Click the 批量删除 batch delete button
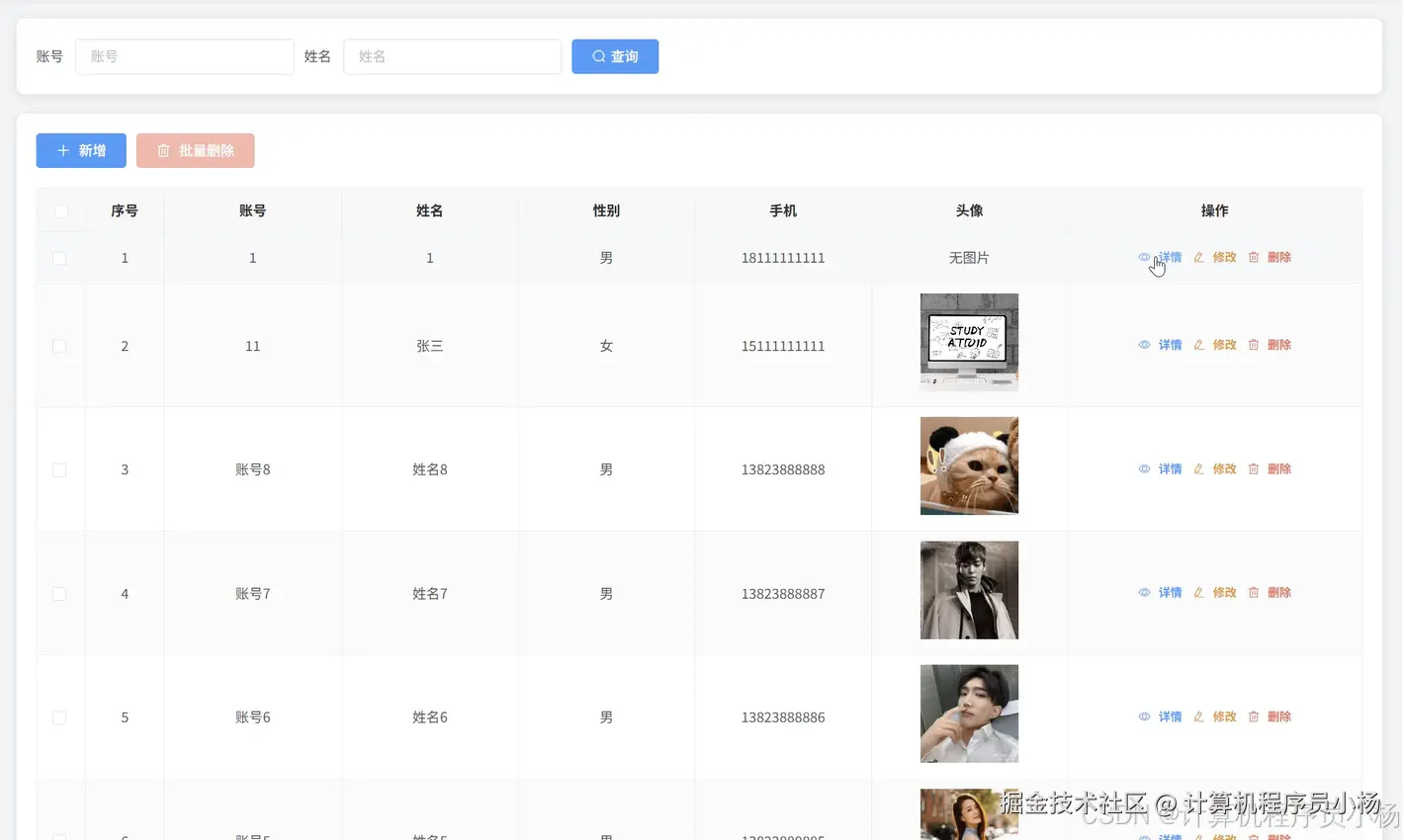Screen dimensions: 1404x840 (x=196, y=150)
